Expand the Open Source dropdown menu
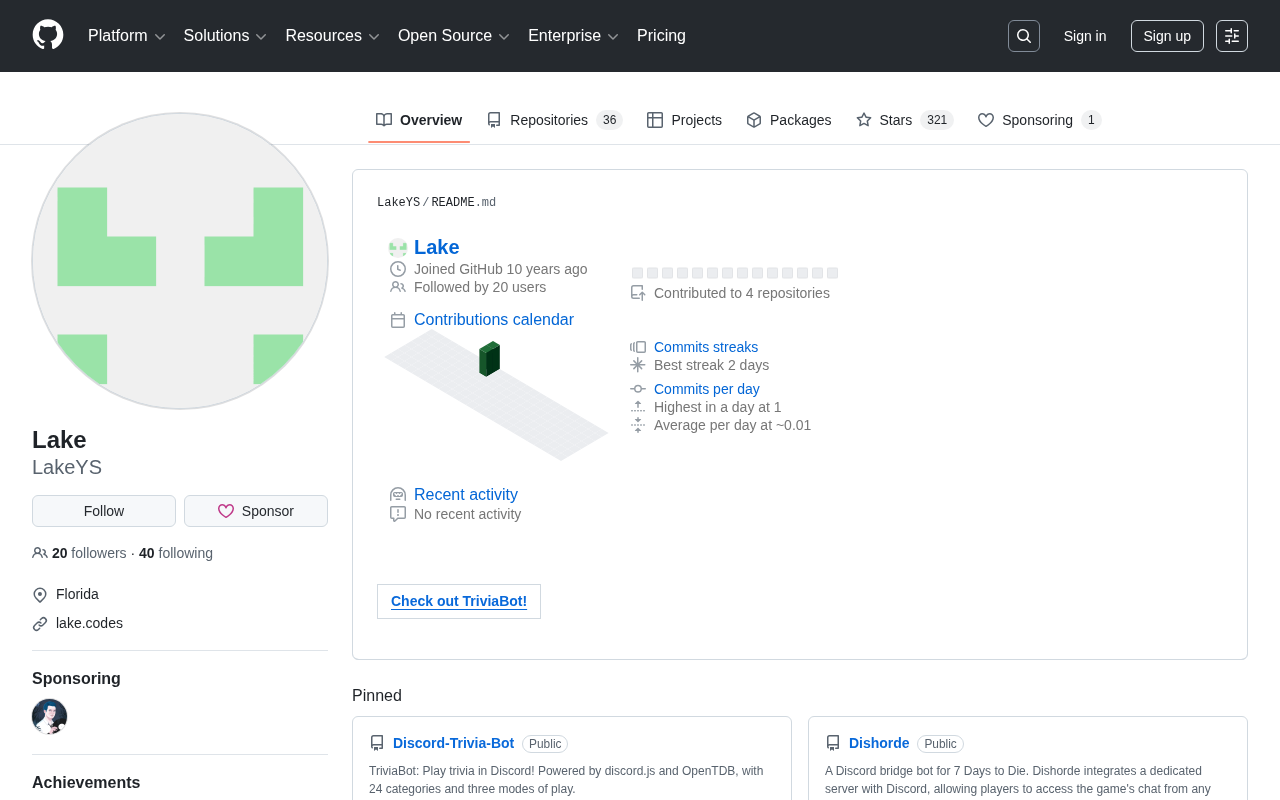1280x800 pixels. (454, 36)
